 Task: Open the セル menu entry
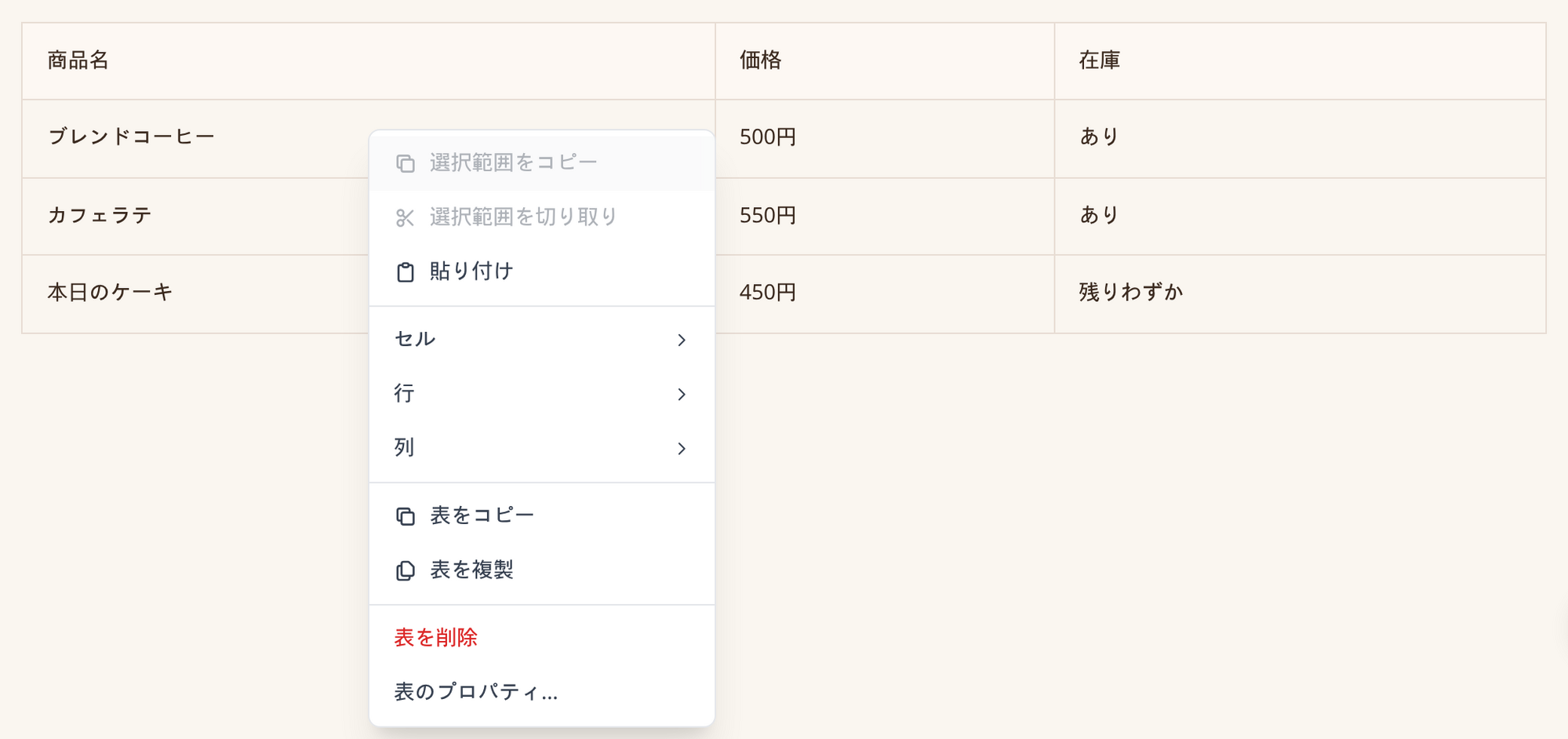[542, 340]
